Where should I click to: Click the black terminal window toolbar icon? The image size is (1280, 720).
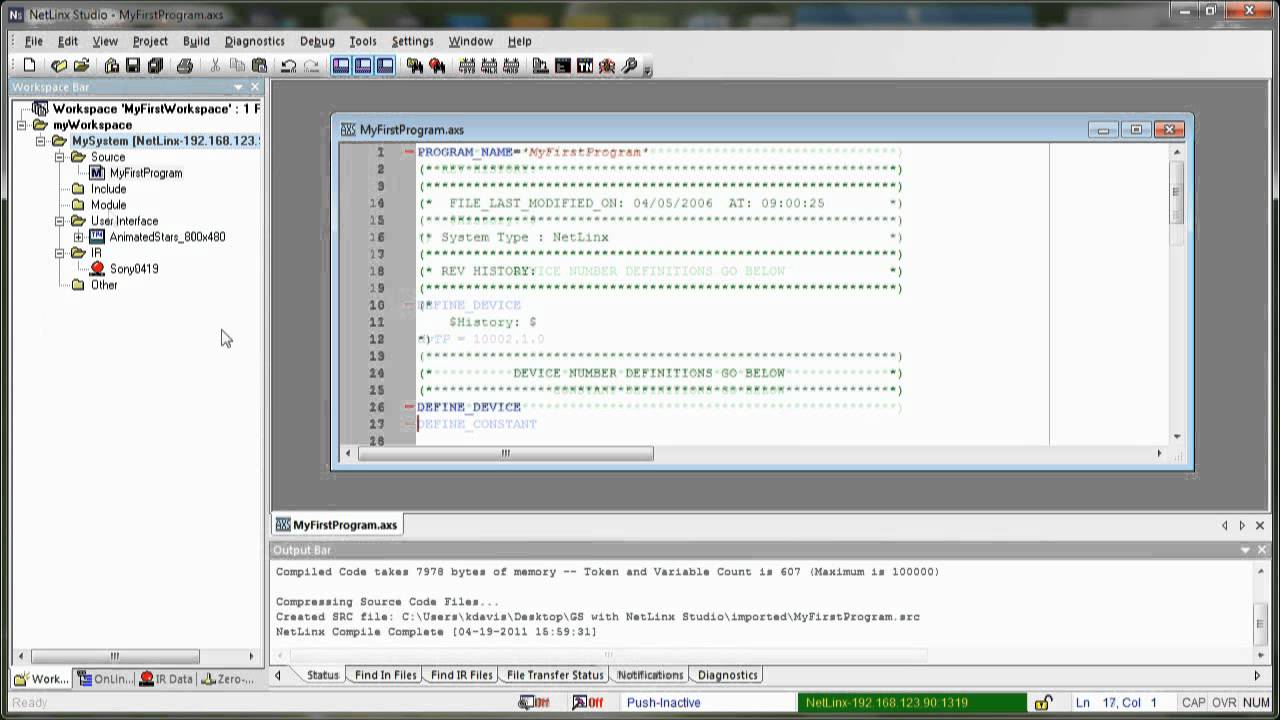(563, 66)
